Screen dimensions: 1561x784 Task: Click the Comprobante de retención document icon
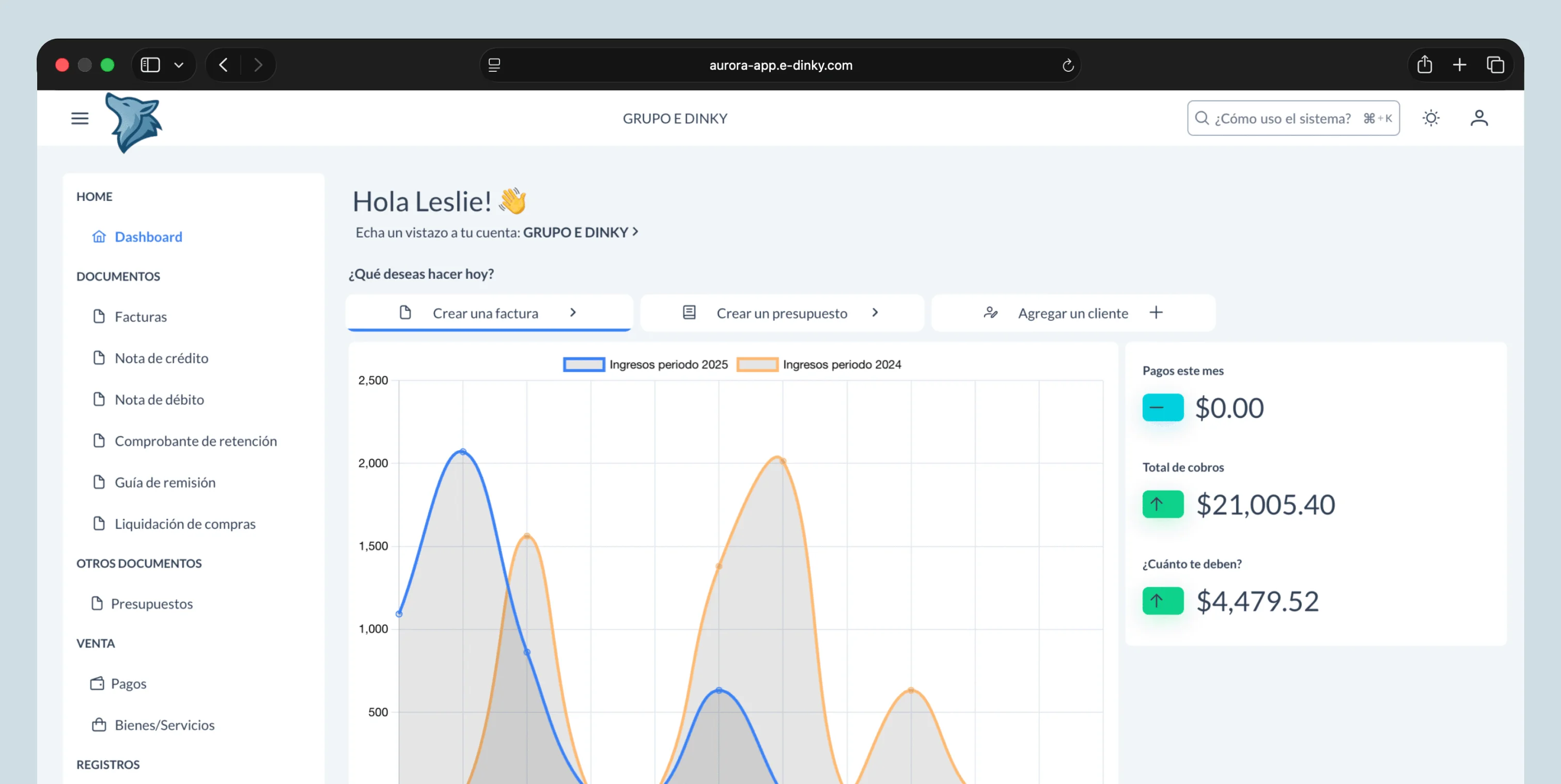(x=99, y=441)
